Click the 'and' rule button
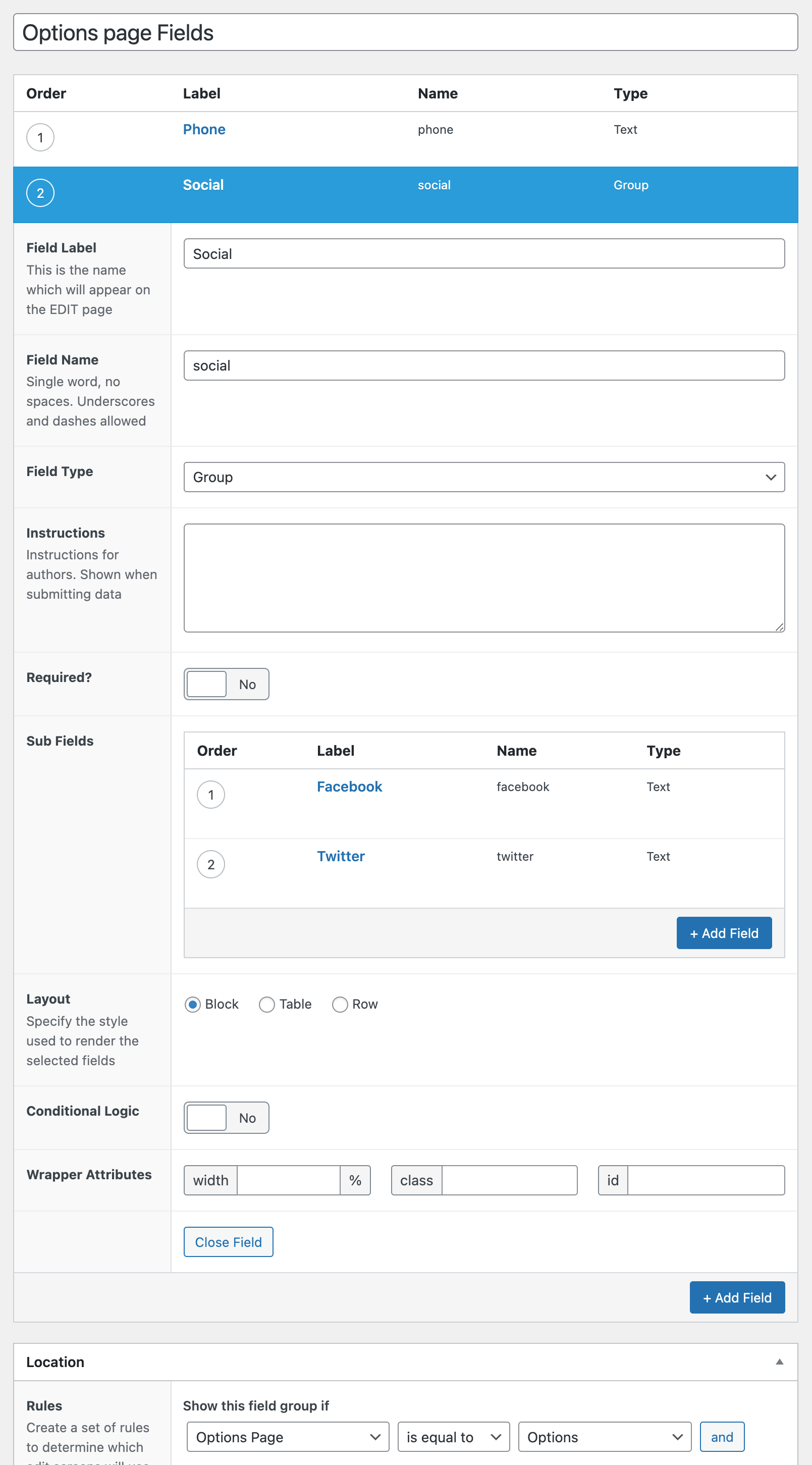Screen dimensions: 812x1465 722,1437
